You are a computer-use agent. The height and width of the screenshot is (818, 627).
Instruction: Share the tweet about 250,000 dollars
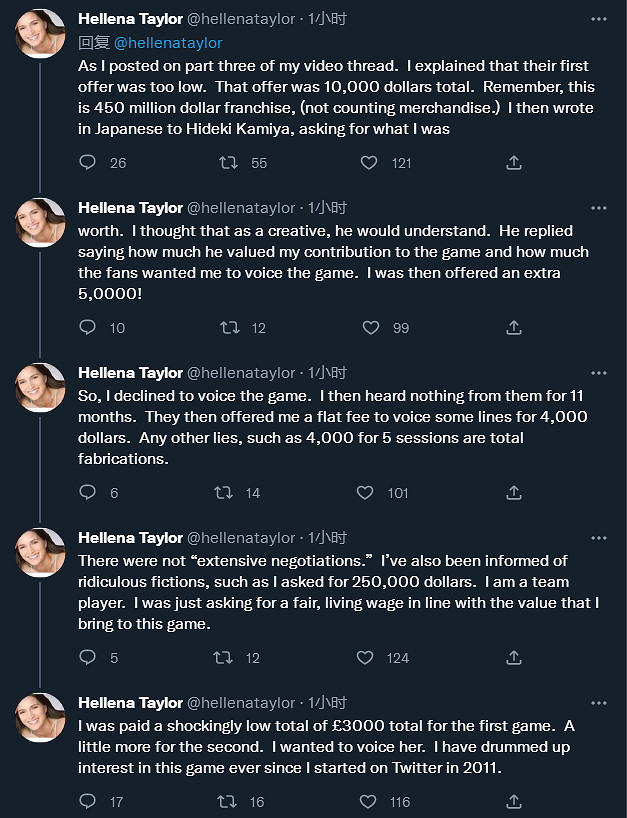pos(514,657)
